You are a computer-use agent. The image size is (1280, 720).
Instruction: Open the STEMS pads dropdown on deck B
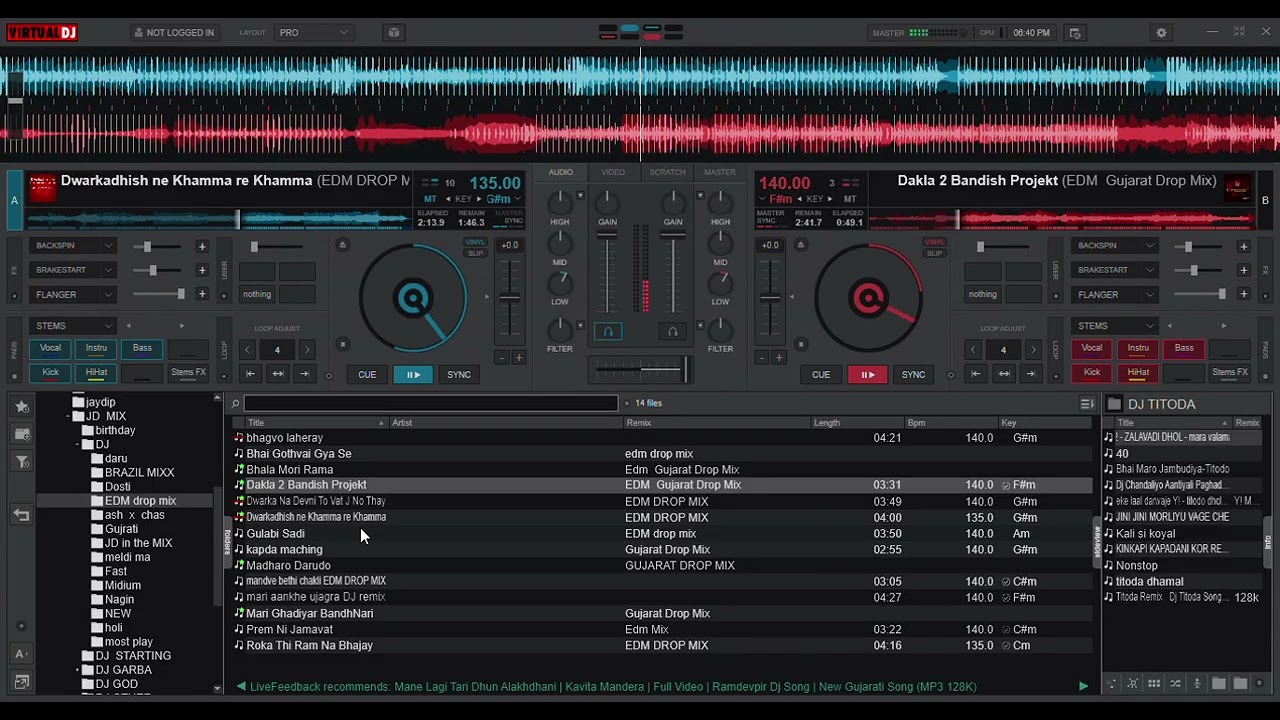(x=1116, y=326)
